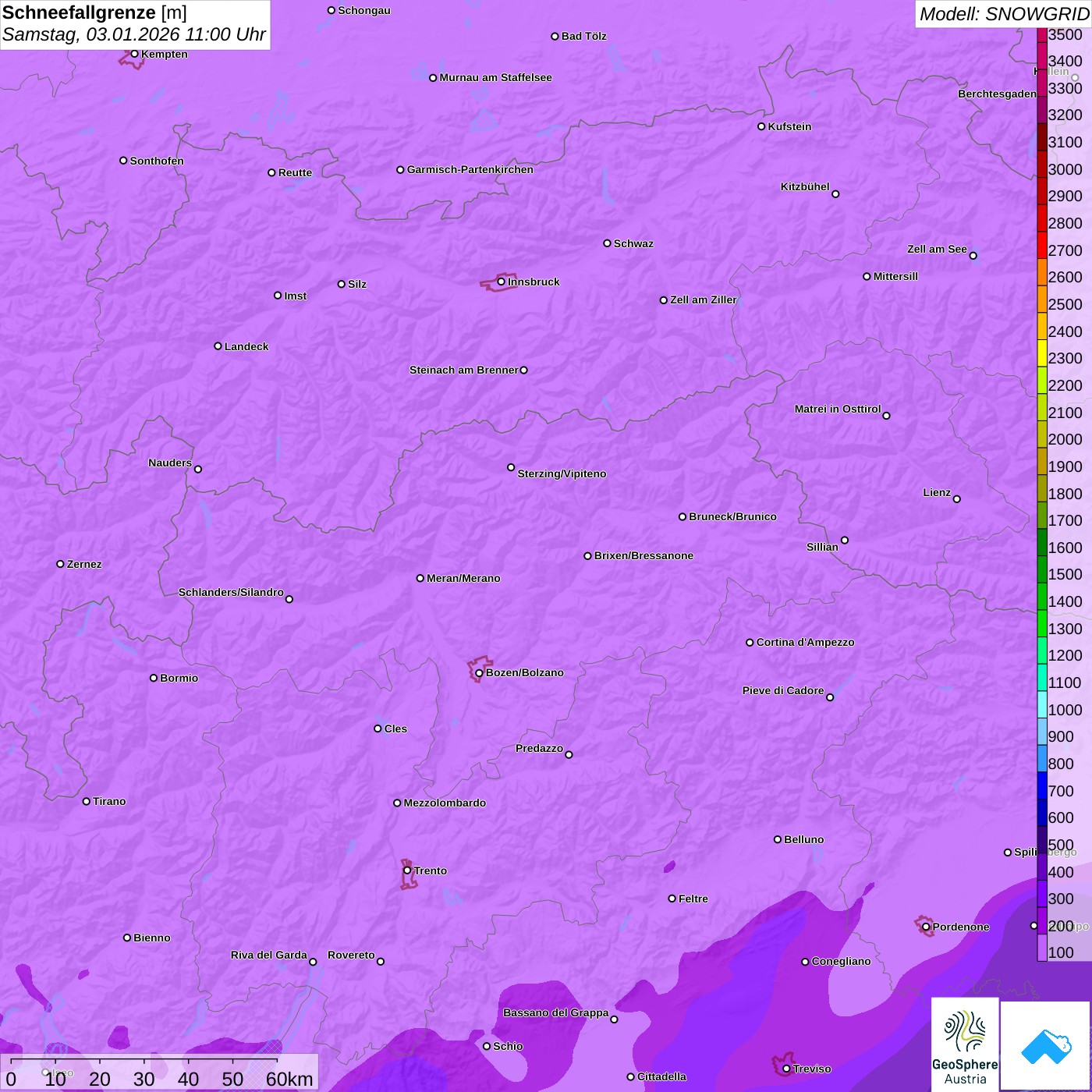Select the Innsbruck town marker dot
The image size is (1092, 1092).
coord(501,282)
